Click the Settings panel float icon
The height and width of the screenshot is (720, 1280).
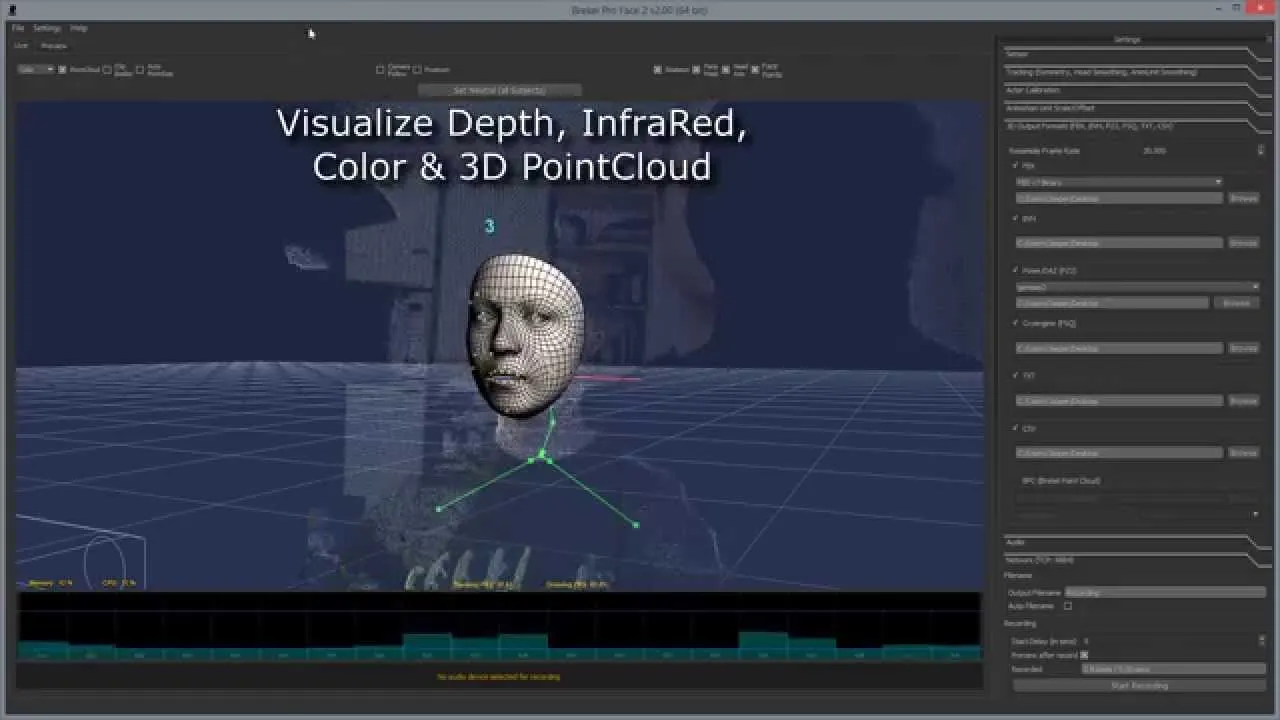click(1268, 40)
